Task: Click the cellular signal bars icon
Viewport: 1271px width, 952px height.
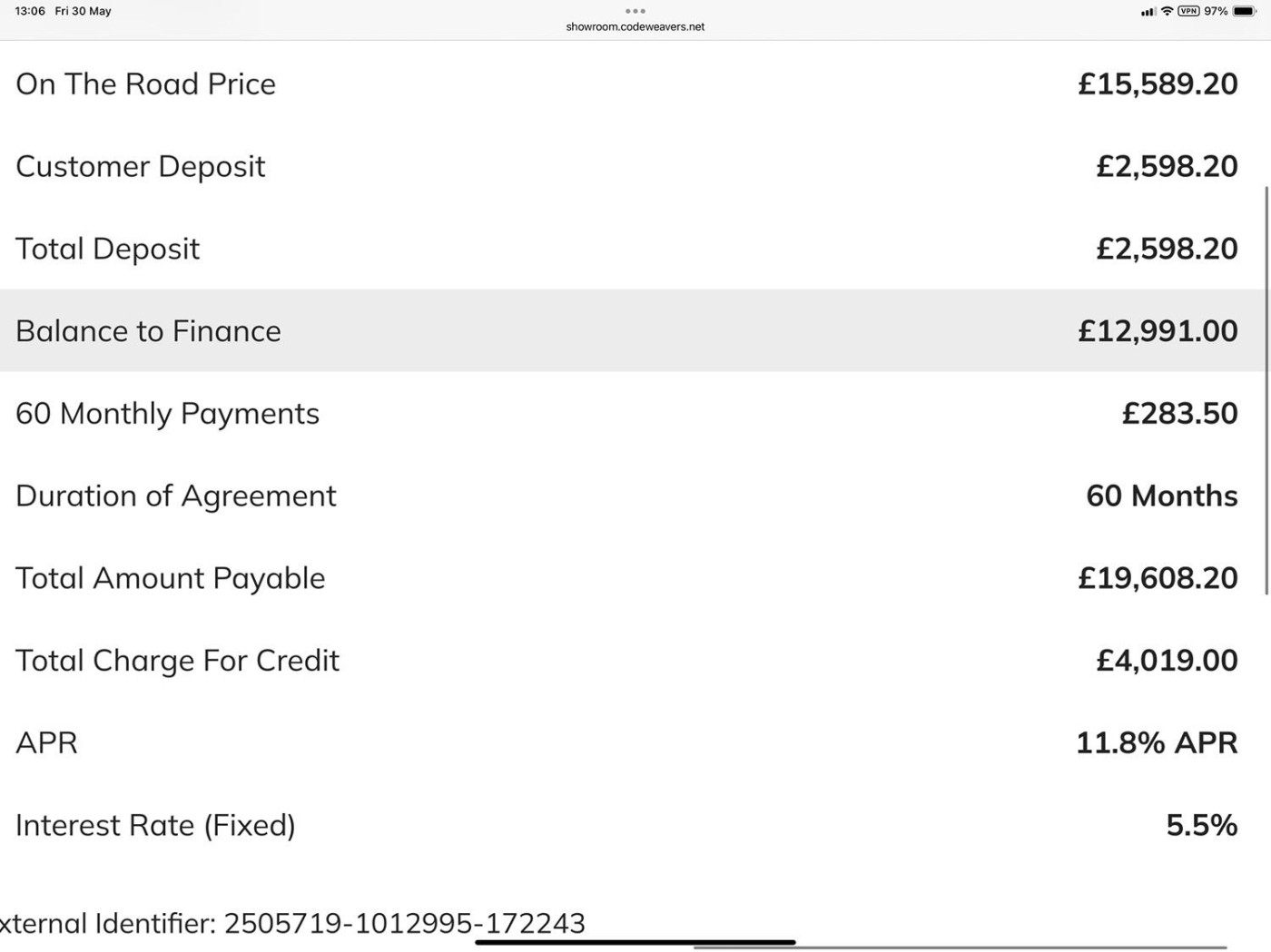Action: tap(1148, 12)
